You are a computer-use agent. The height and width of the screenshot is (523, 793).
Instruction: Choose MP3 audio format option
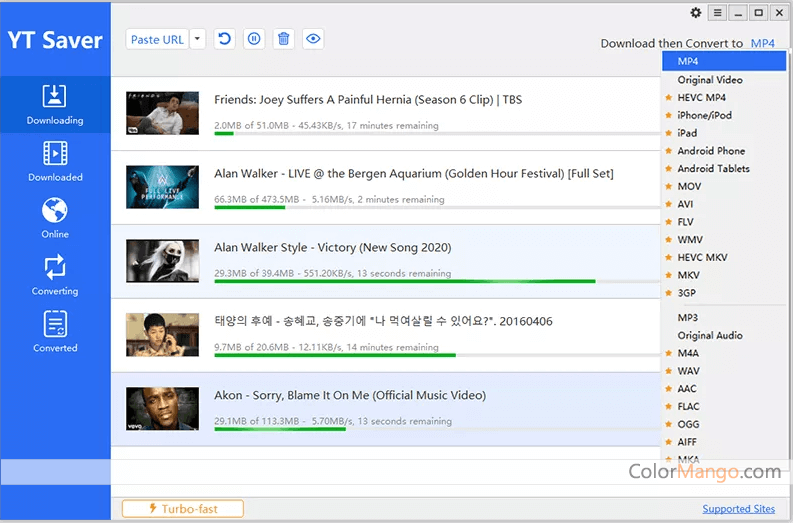pos(724,318)
